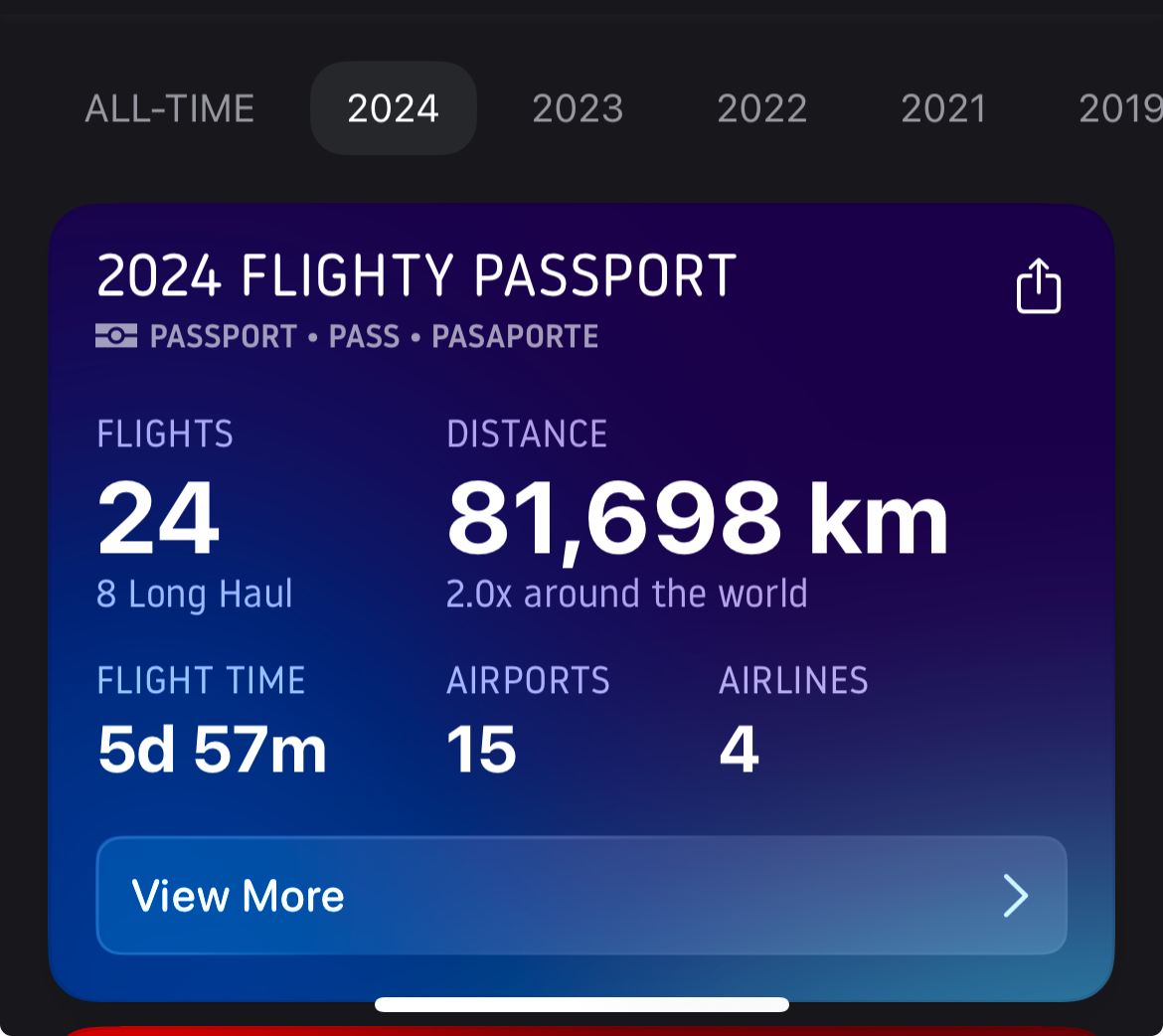This screenshot has width=1163, height=1036.
Task: Tap the 8 Long Haul subtitle
Action: (195, 596)
